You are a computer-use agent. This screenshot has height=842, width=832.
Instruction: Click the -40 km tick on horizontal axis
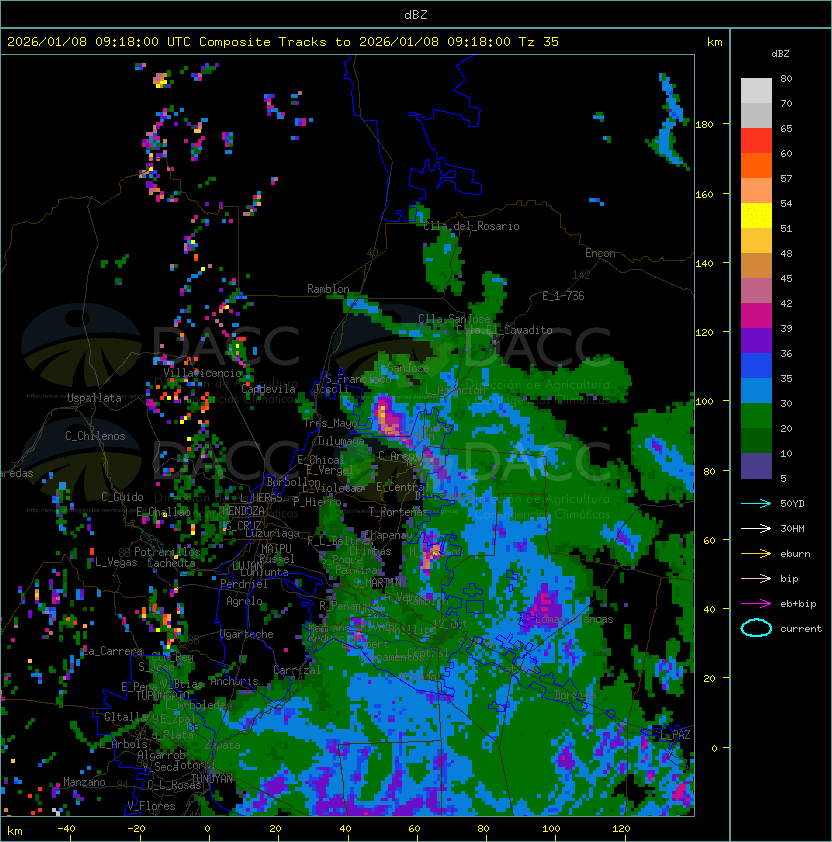[67, 829]
